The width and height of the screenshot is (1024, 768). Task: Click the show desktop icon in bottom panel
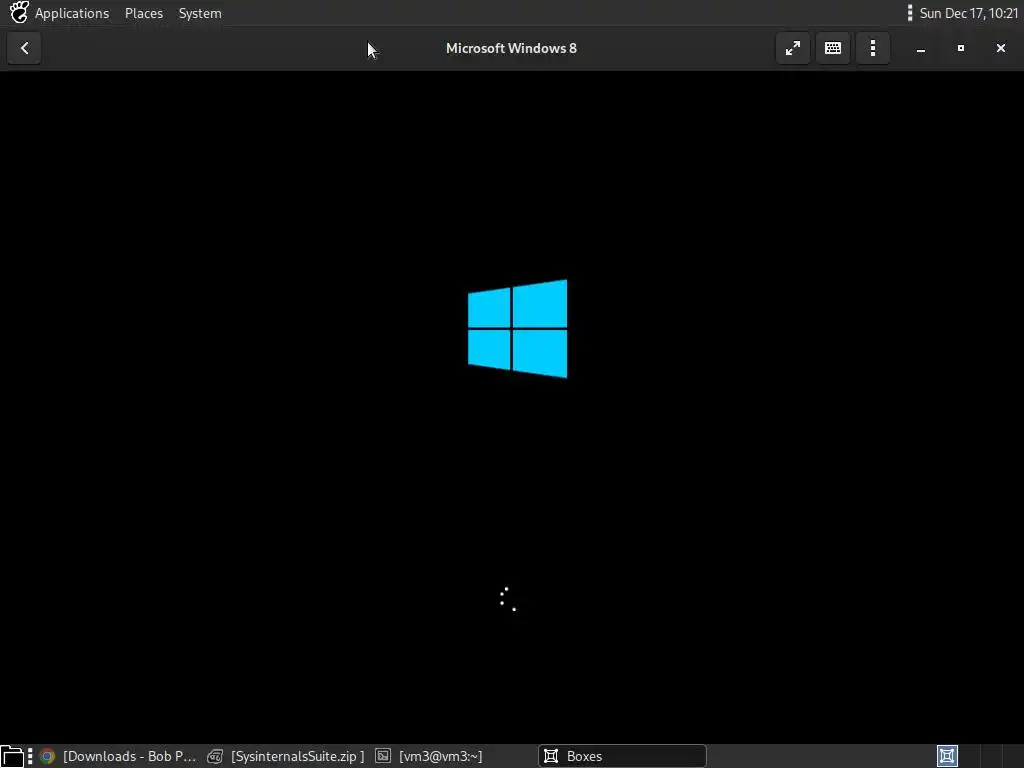click(12, 756)
